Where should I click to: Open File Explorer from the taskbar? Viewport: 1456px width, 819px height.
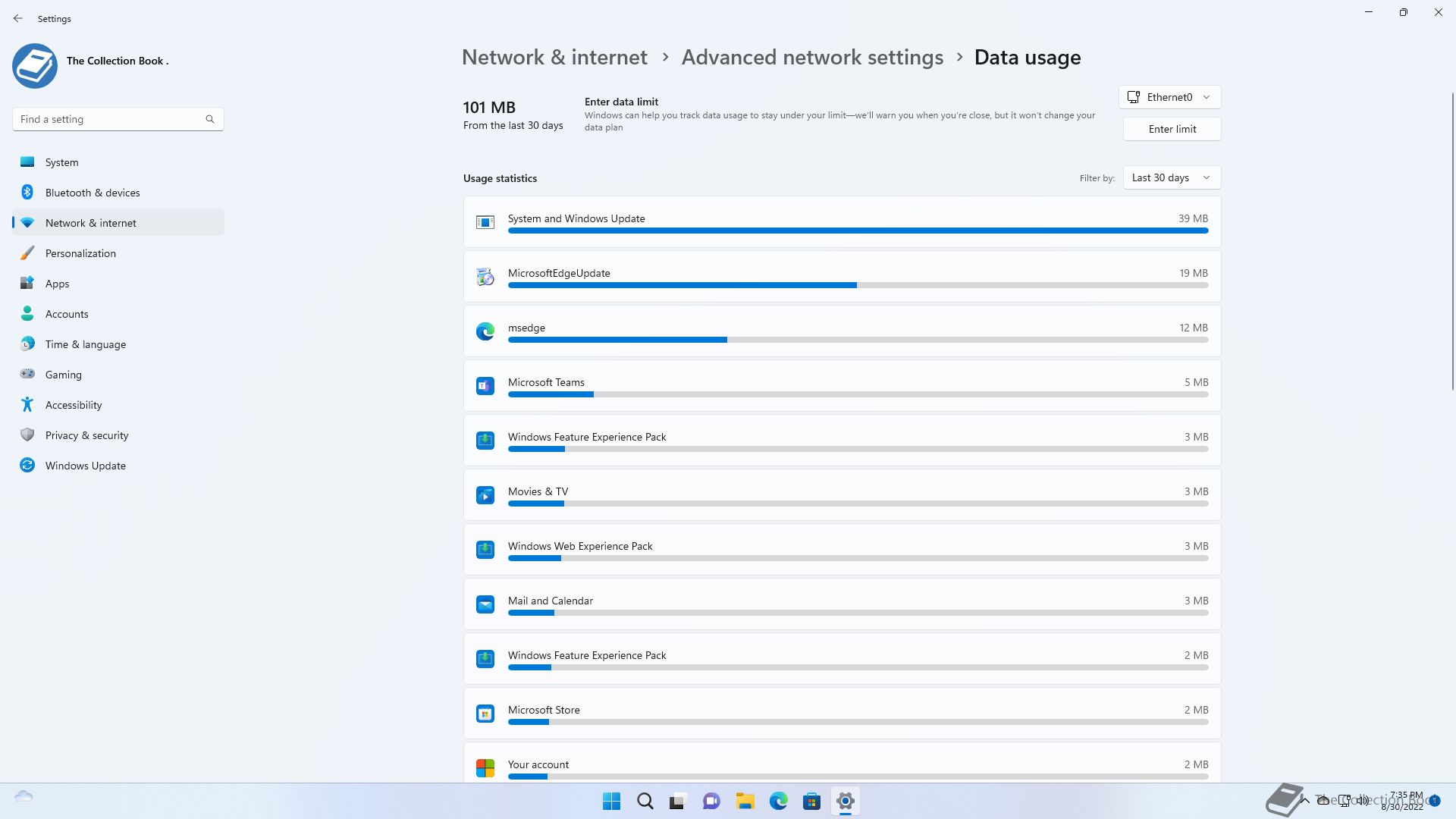(745, 801)
